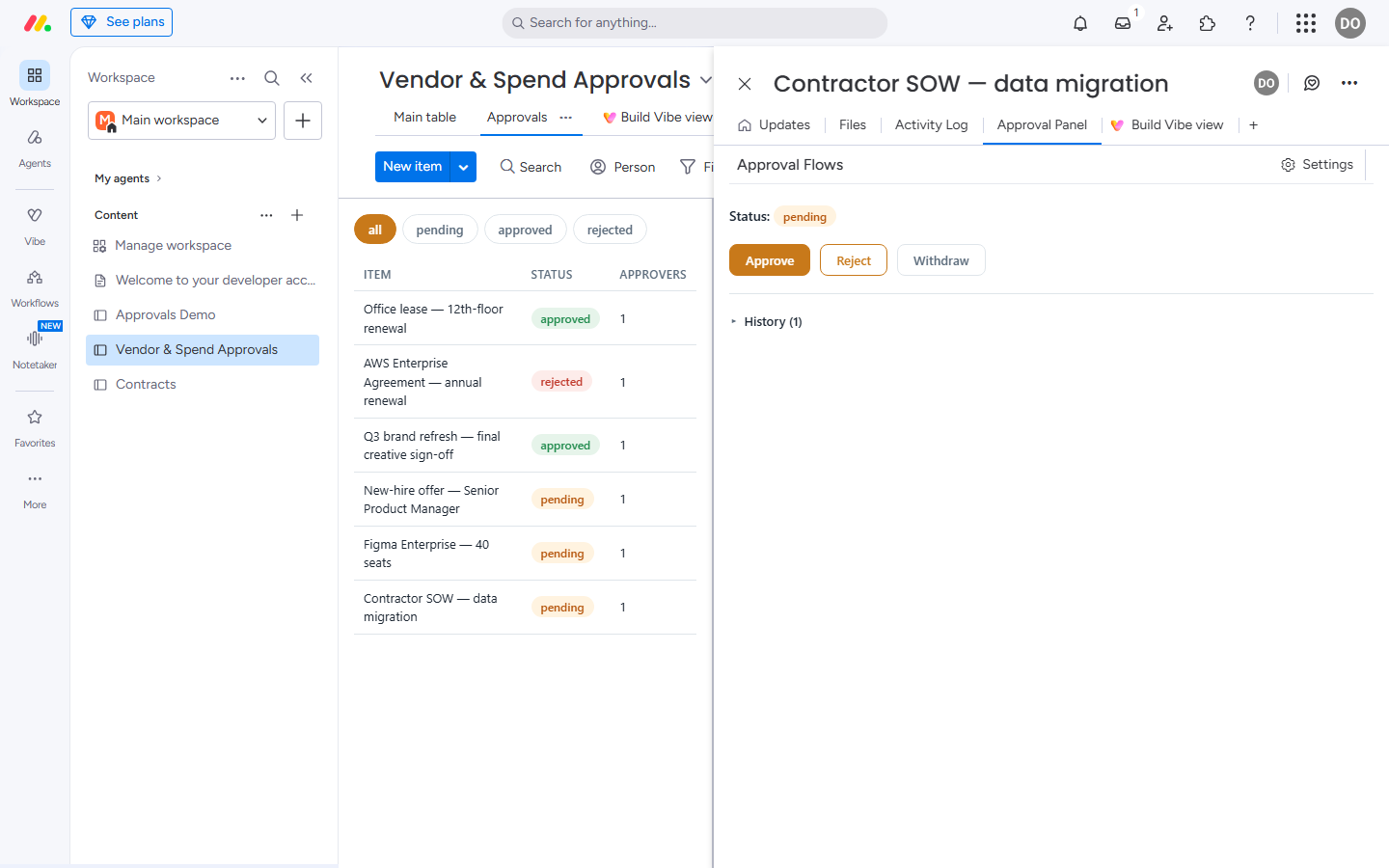Filter list by pending status chip
The image size is (1389, 868).
click(440, 230)
